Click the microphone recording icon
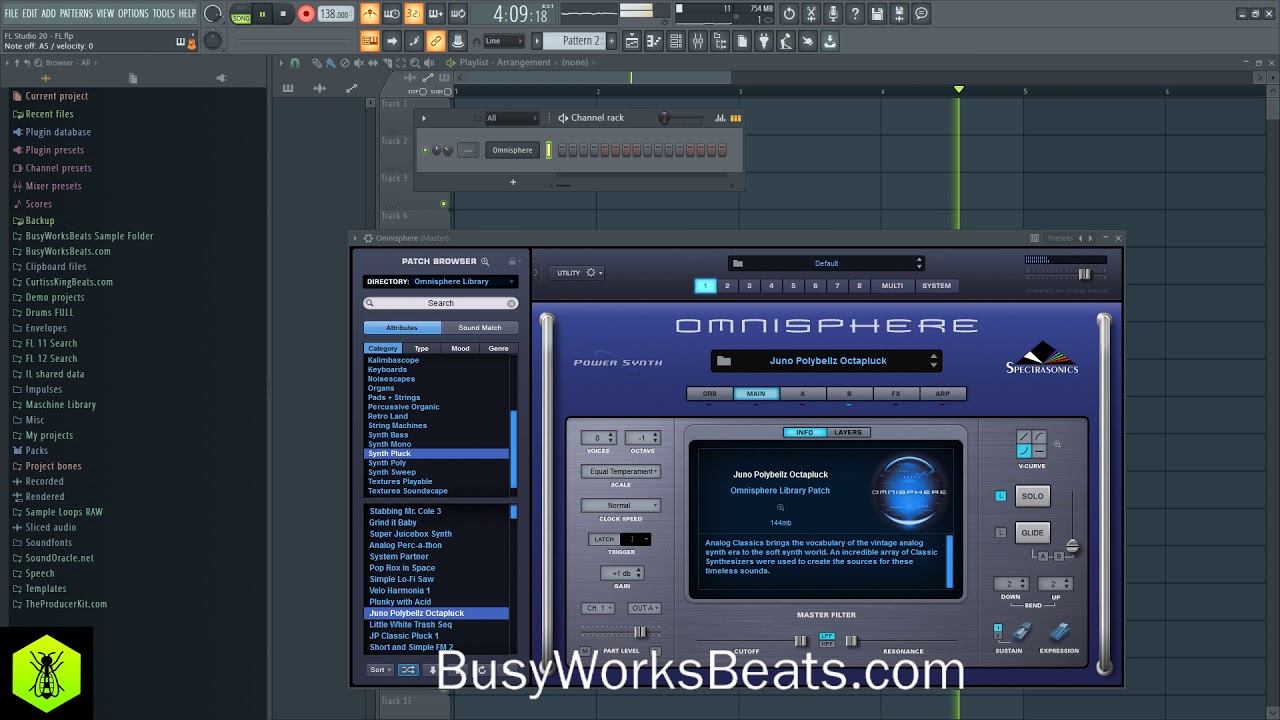This screenshot has width=1280, height=720. [x=833, y=14]
